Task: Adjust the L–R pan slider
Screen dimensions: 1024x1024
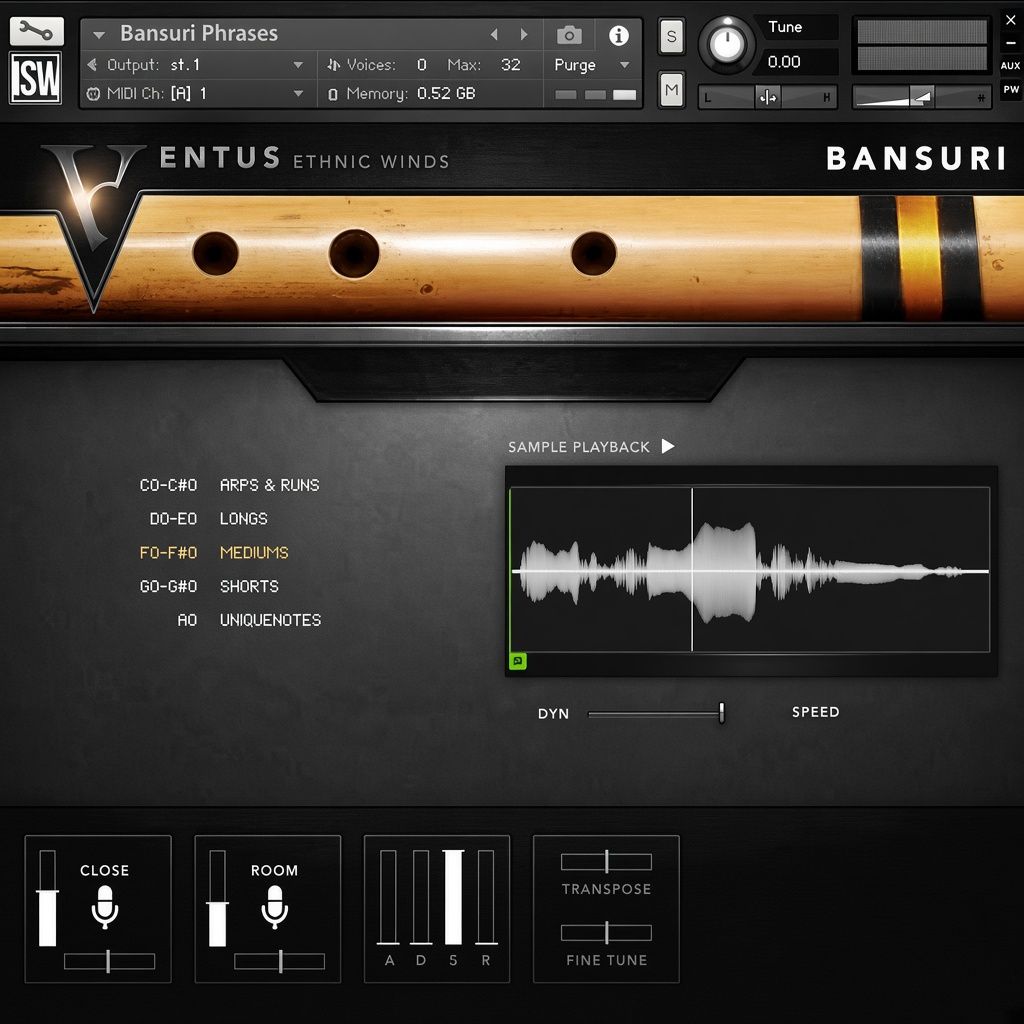Action: (767, 98)
